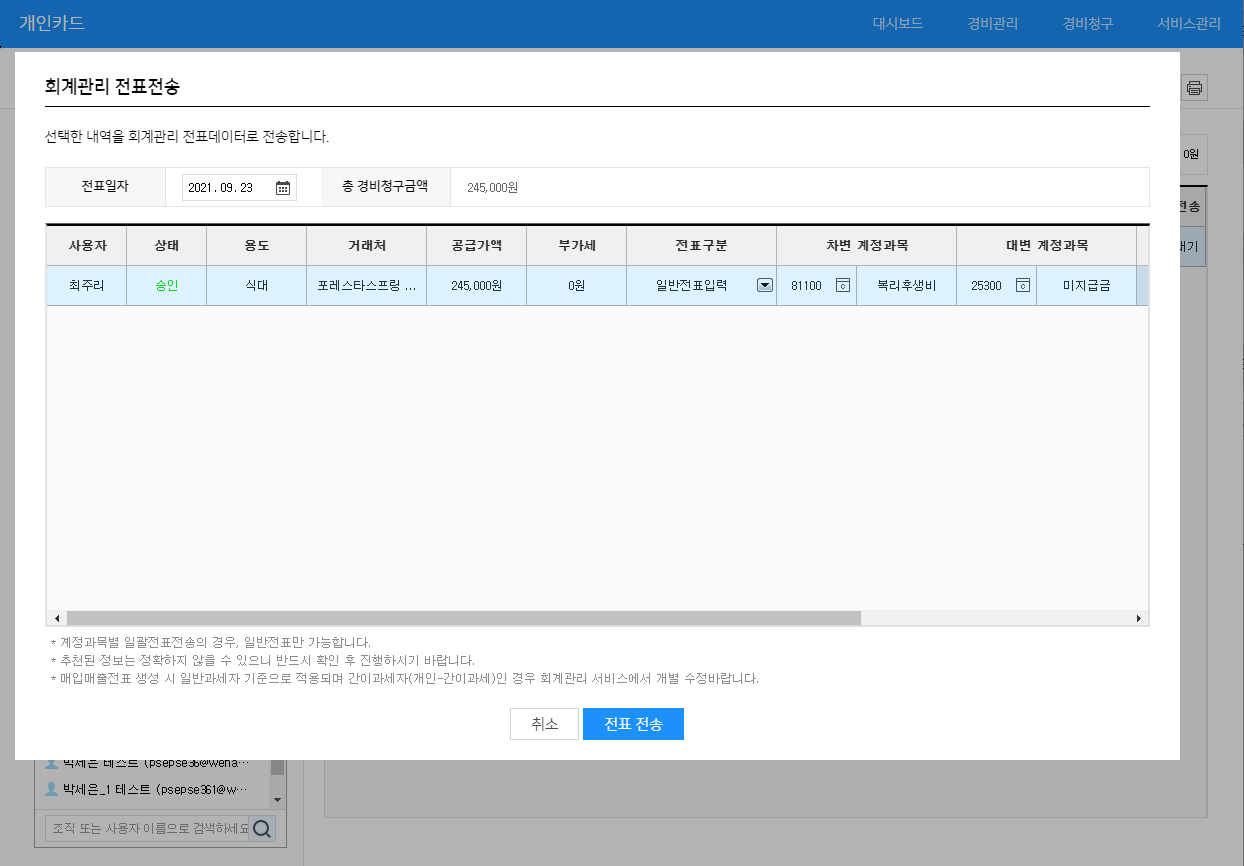Click the printer icon at top right
Image resolution: width=1244 pixels, height=866 pixels.
click(x=1194, y=88)
